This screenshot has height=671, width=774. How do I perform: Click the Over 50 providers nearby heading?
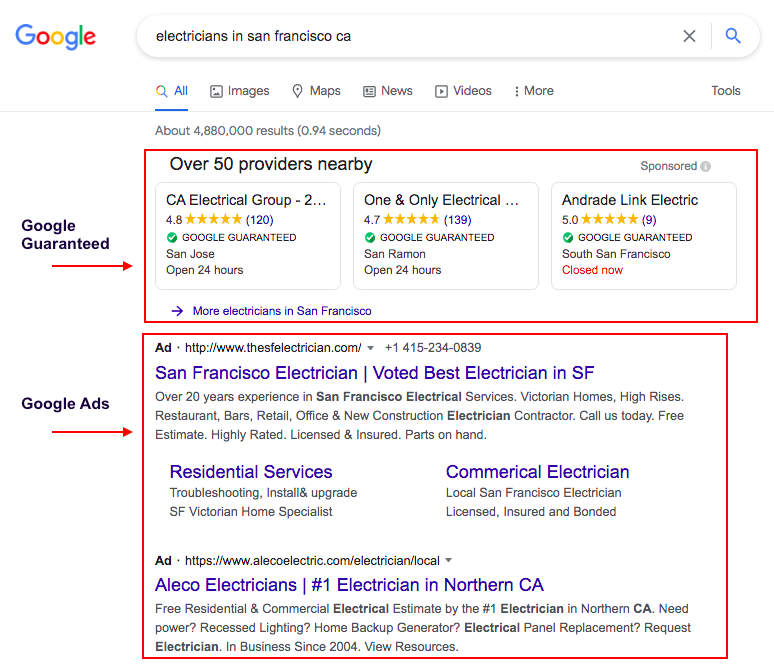click(271, 164)
